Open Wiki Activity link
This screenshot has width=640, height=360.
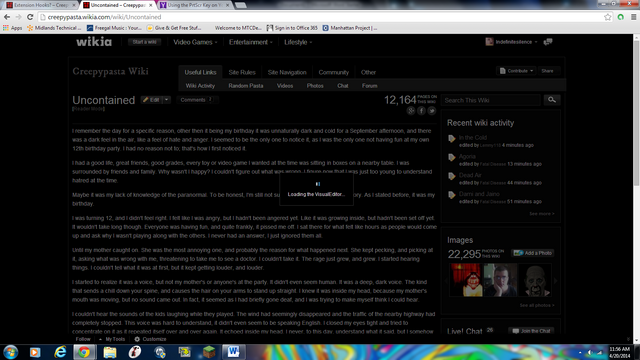point(200,86)
